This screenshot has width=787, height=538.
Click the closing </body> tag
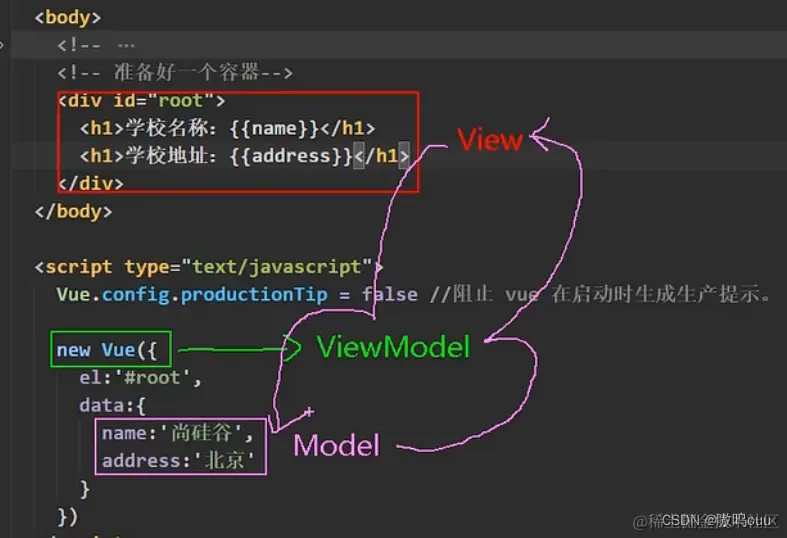click(x=73, y=211)
